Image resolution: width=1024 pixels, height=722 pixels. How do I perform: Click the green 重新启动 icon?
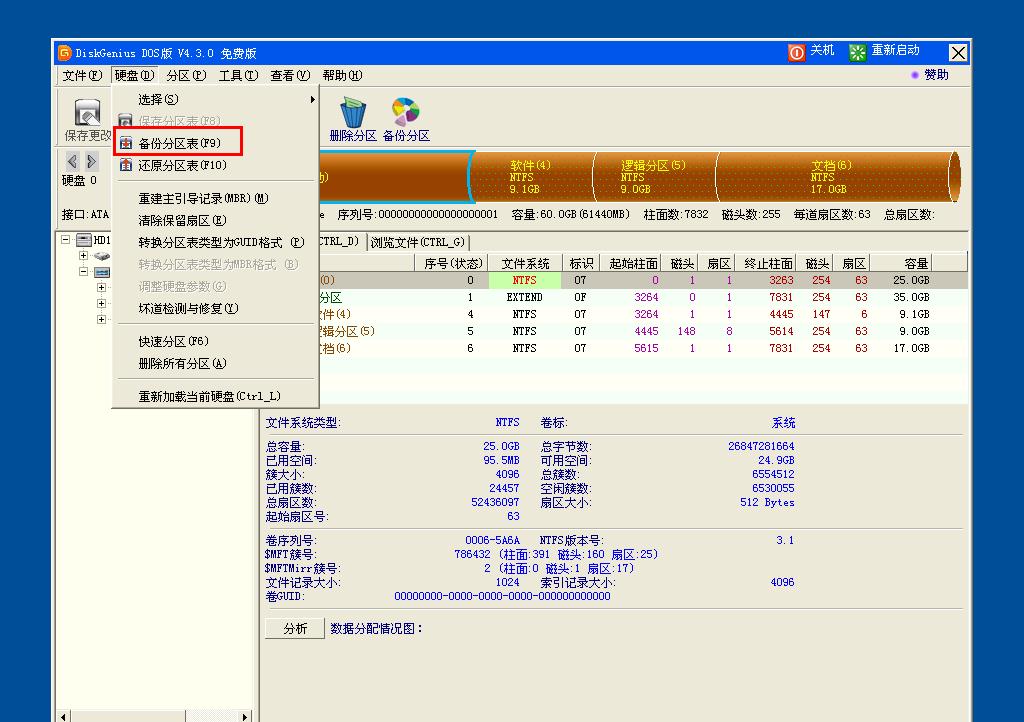(x=857, y=52)
